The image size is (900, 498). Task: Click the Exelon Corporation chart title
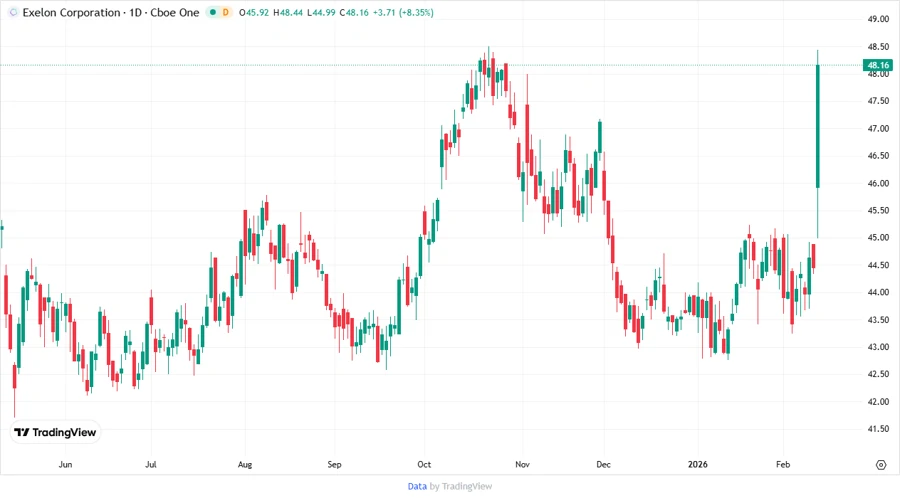[x=111, y=13]
